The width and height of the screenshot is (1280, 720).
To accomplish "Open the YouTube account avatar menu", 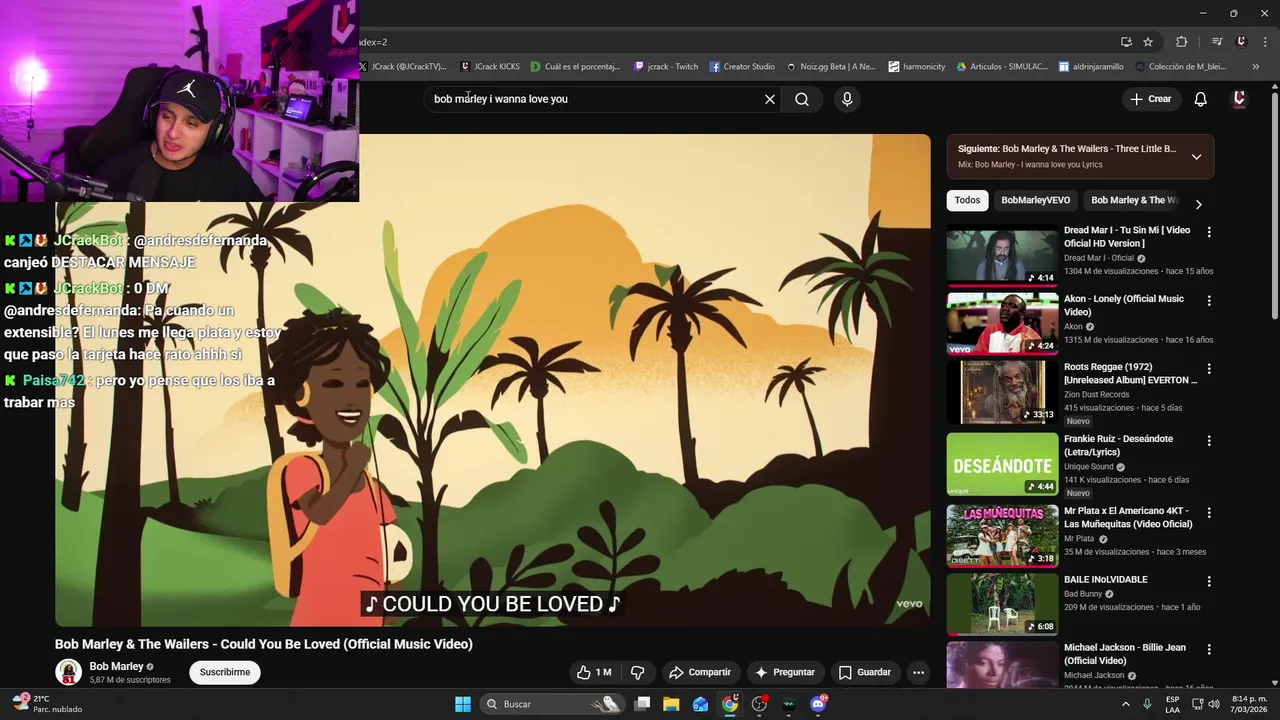I will [x=1239, y=99].
